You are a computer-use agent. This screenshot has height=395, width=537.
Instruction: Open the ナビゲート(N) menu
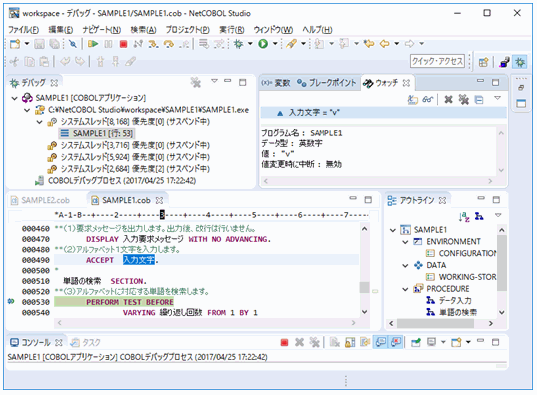pyautogui.click(x=101, y=30)
